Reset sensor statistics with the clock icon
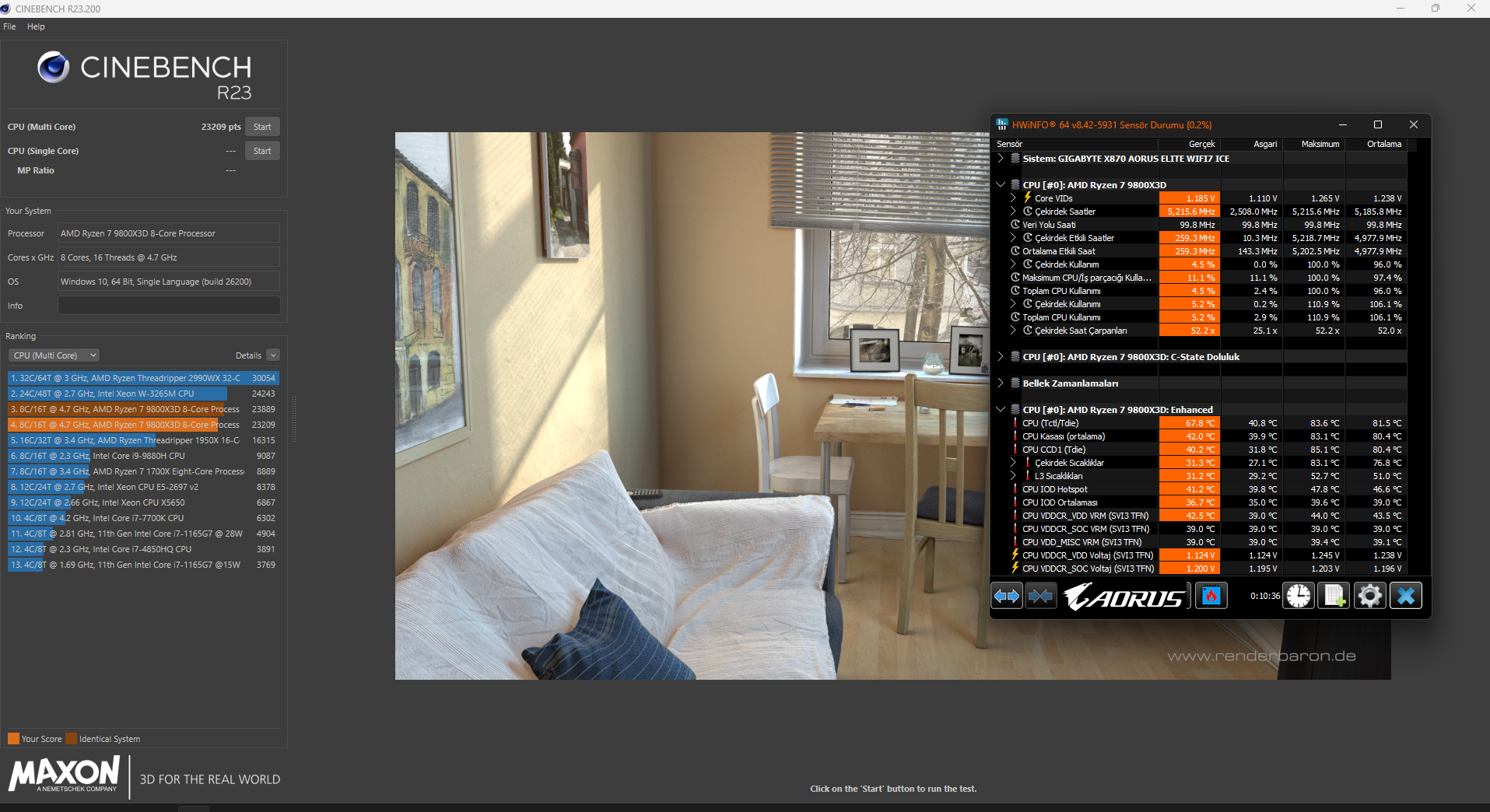 (x=1299, y=597)
